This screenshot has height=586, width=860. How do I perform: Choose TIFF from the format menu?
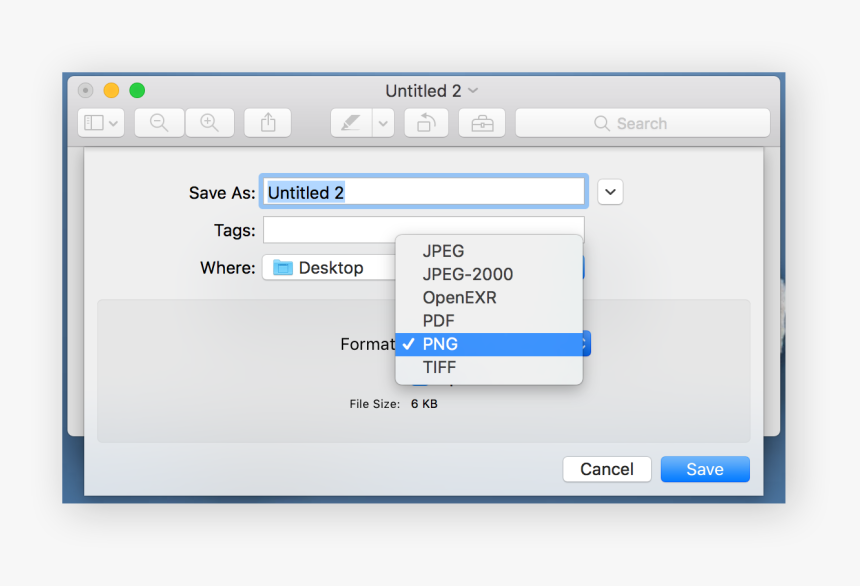click(439, 367)
